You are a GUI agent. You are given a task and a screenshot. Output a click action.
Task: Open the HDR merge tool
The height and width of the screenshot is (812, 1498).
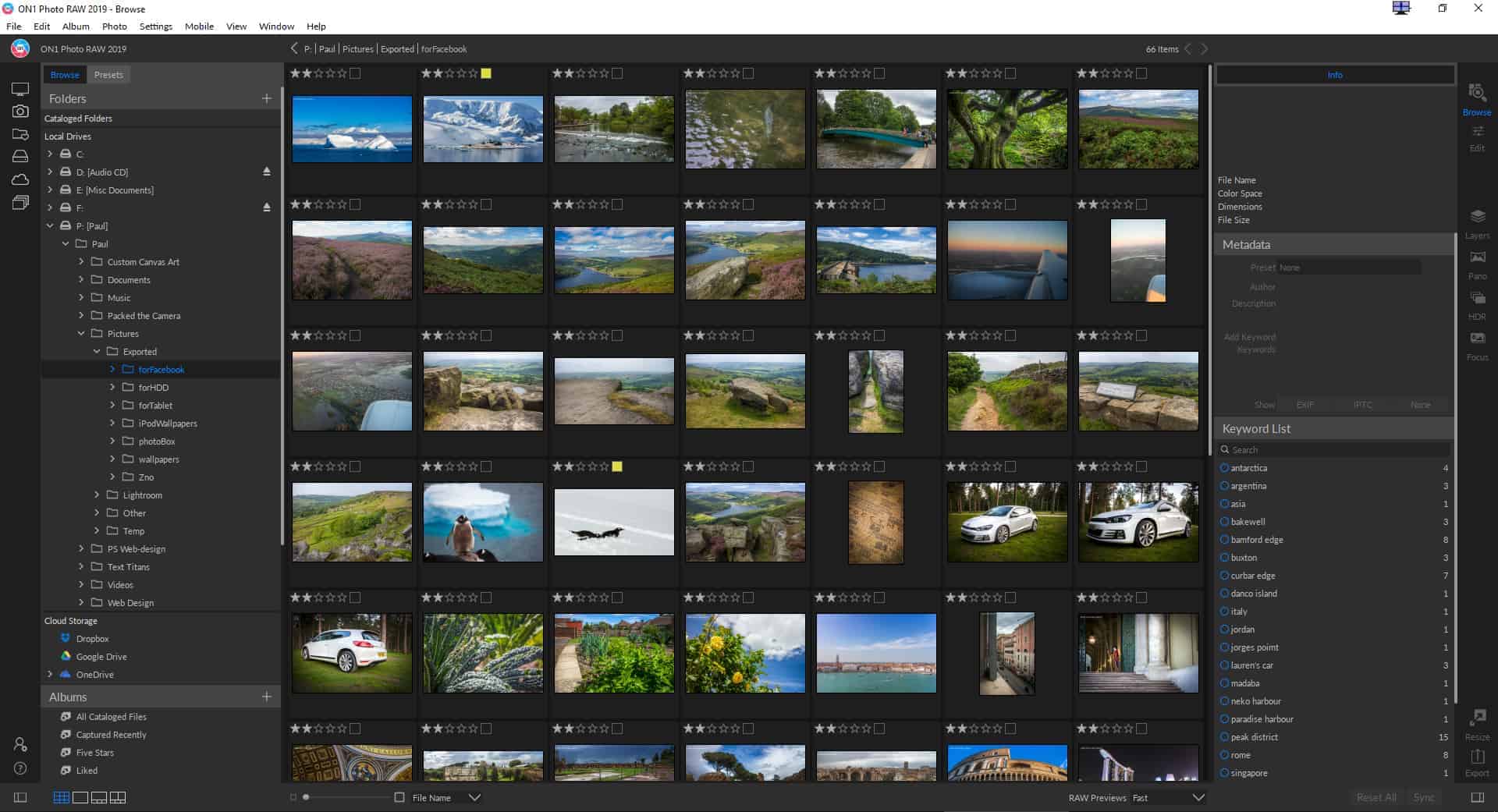pos(1477,304)
